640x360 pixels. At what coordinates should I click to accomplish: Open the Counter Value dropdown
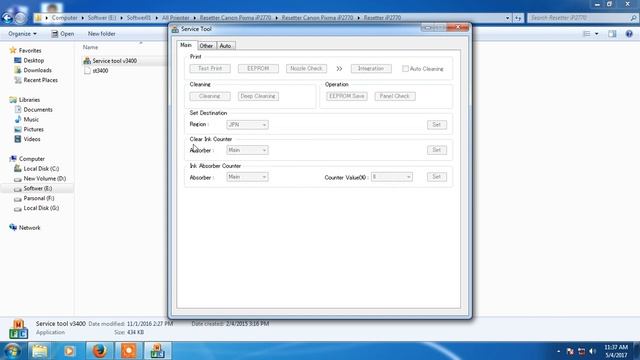[x=391, y=177]
